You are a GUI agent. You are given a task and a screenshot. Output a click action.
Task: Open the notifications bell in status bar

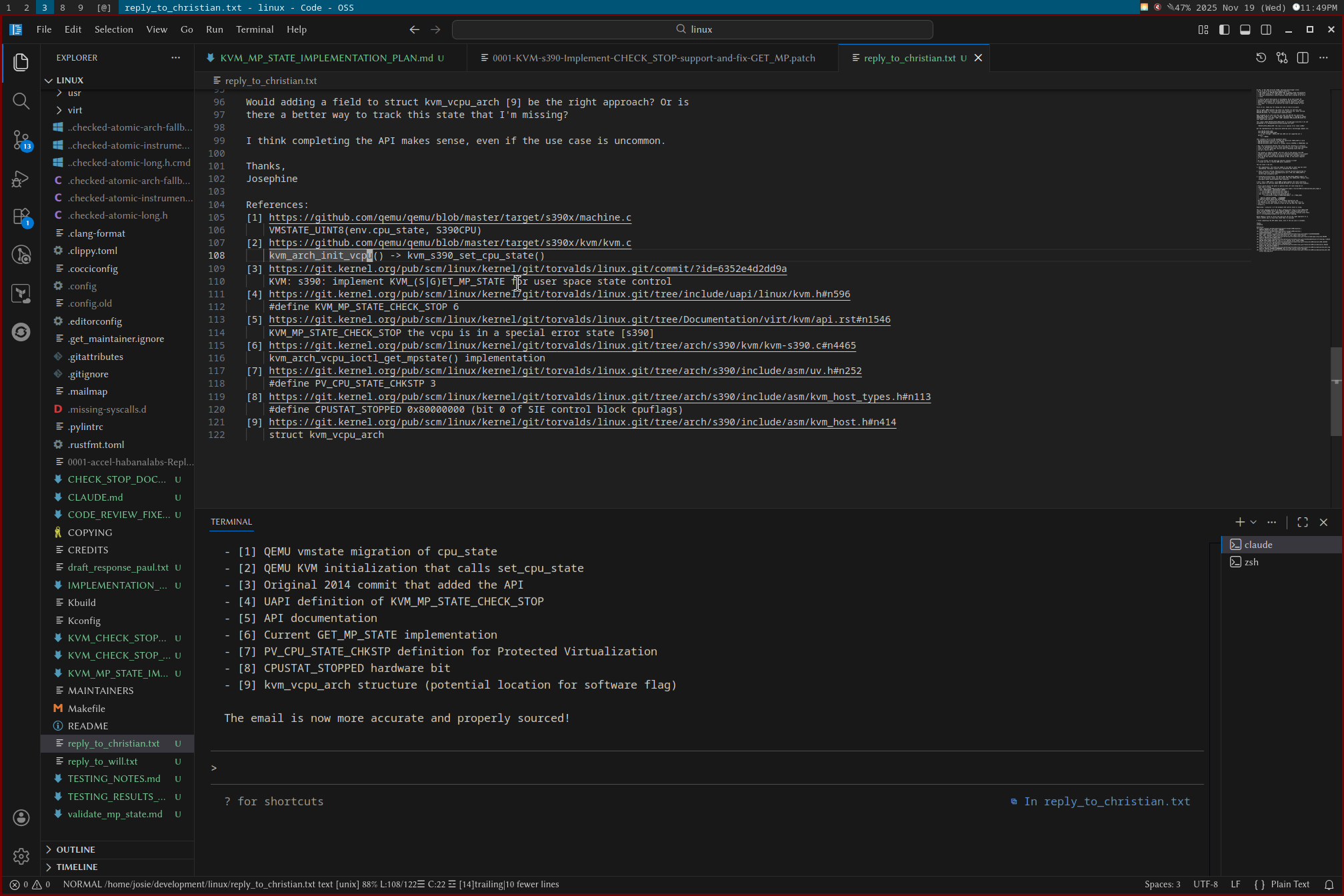[1329, 885]
